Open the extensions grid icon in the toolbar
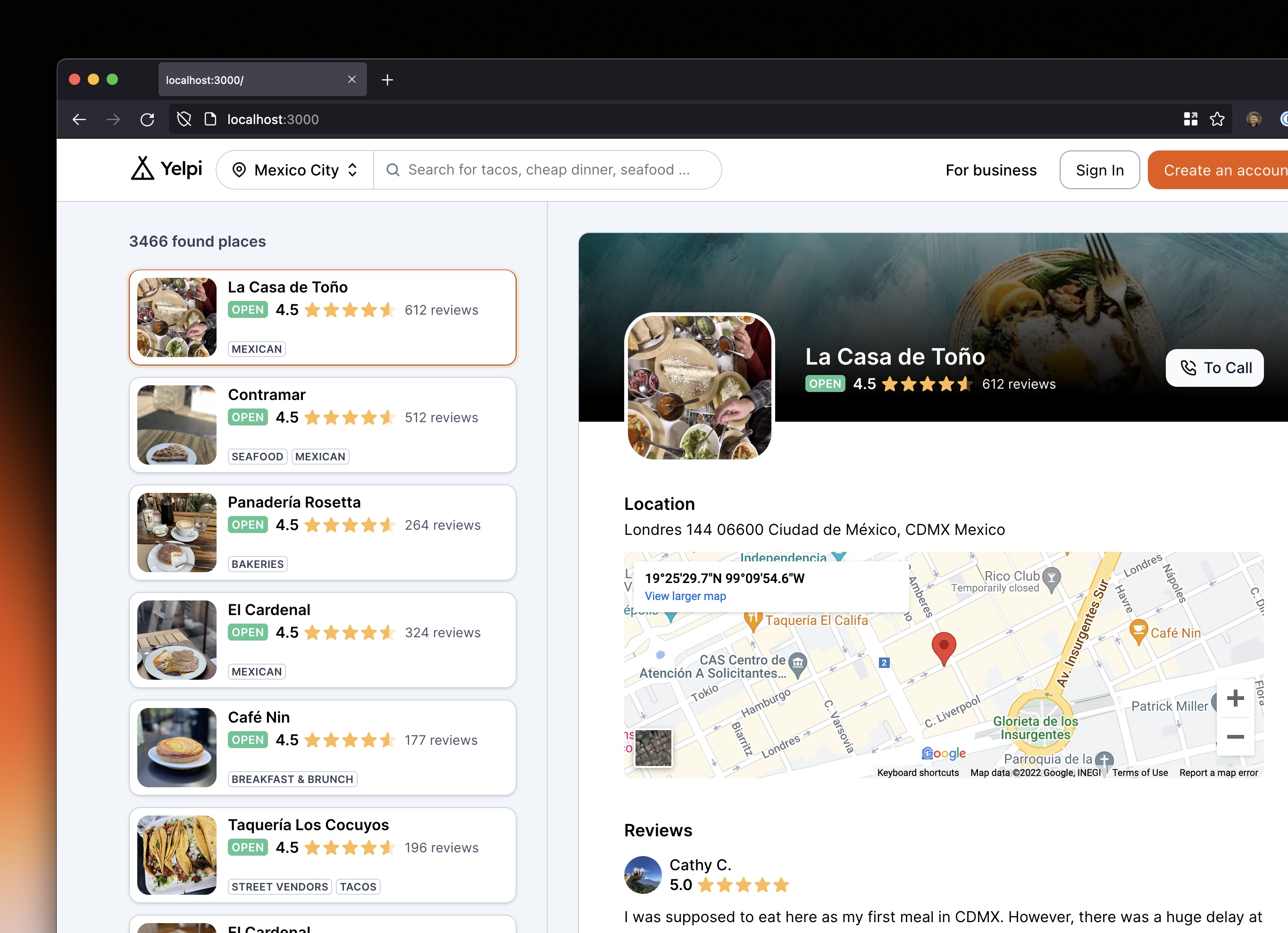Image resolution: width=1288 pixels, height=933 pixels. click(1190, 119)
